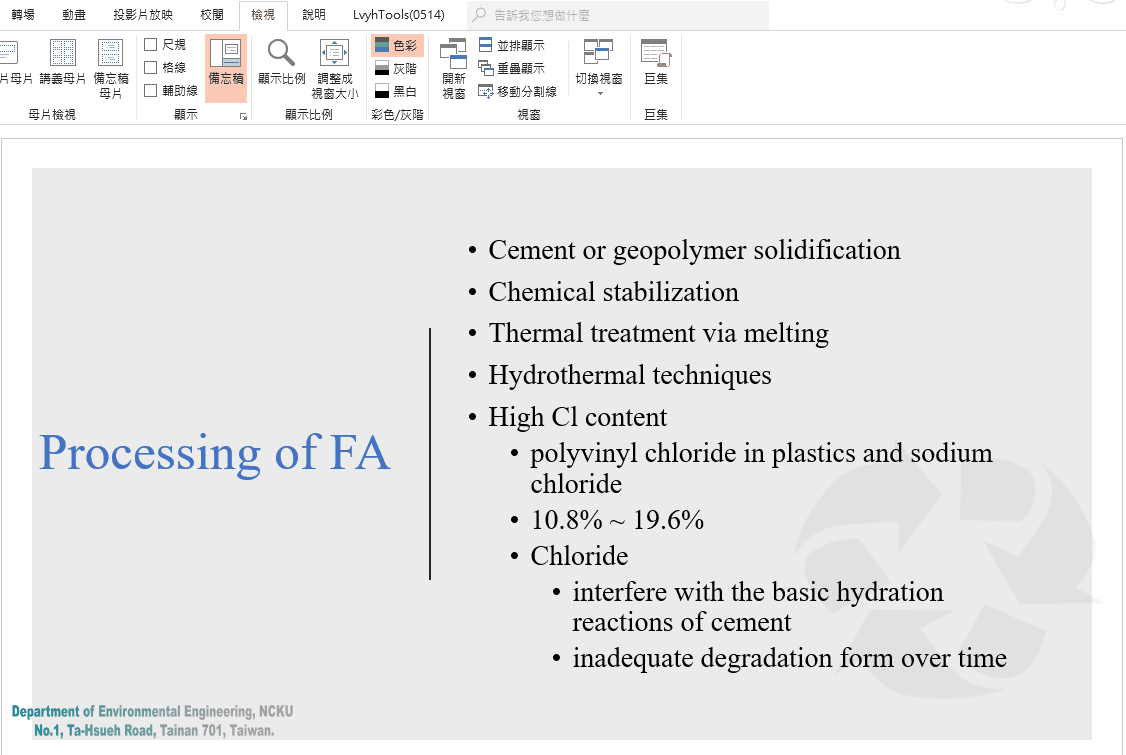Select the View (檢視) tab
Viewport: 1126px width, 755px height.
[263, 14]
